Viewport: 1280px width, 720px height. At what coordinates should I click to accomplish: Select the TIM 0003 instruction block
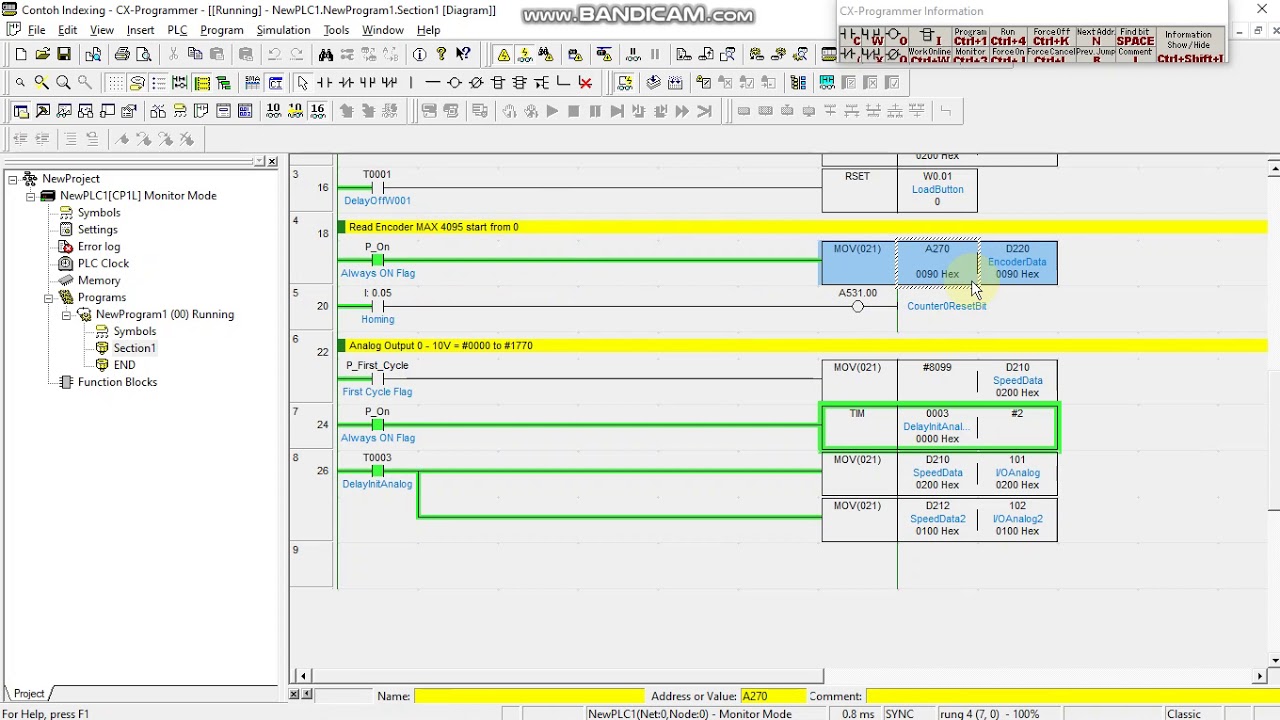[939, 427]
